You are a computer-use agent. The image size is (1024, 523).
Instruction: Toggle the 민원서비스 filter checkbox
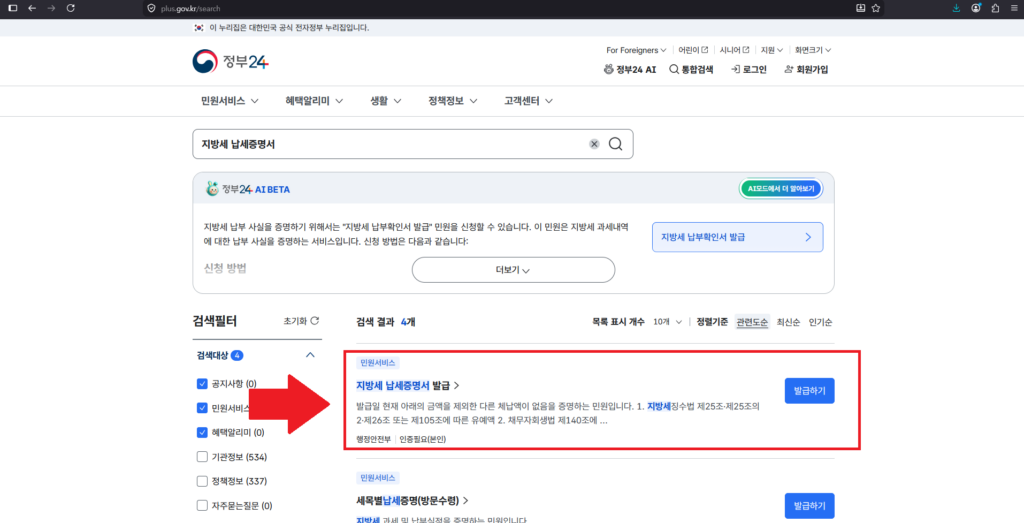point(202,408)
